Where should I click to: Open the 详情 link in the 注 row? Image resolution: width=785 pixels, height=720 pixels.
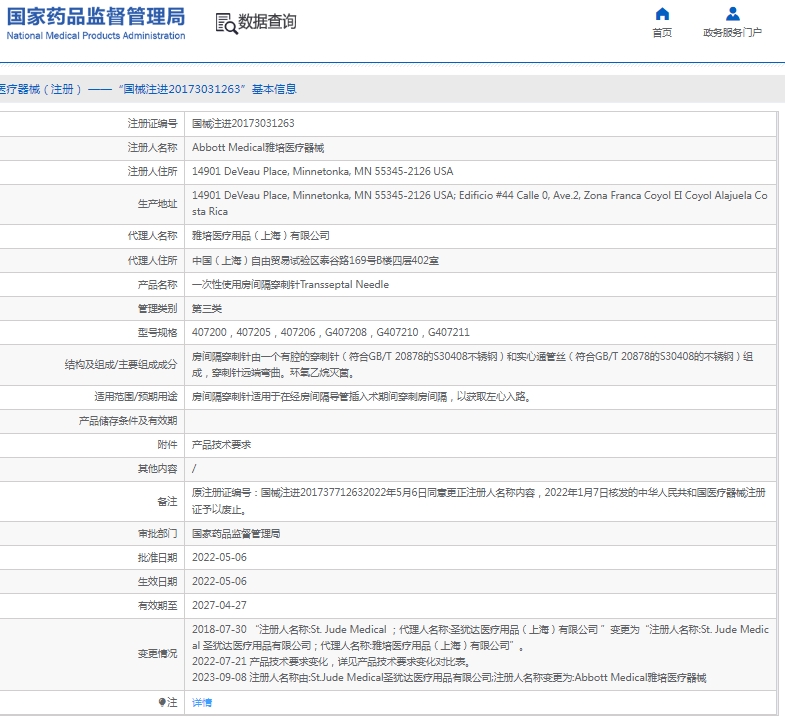(x=202, y=702)
